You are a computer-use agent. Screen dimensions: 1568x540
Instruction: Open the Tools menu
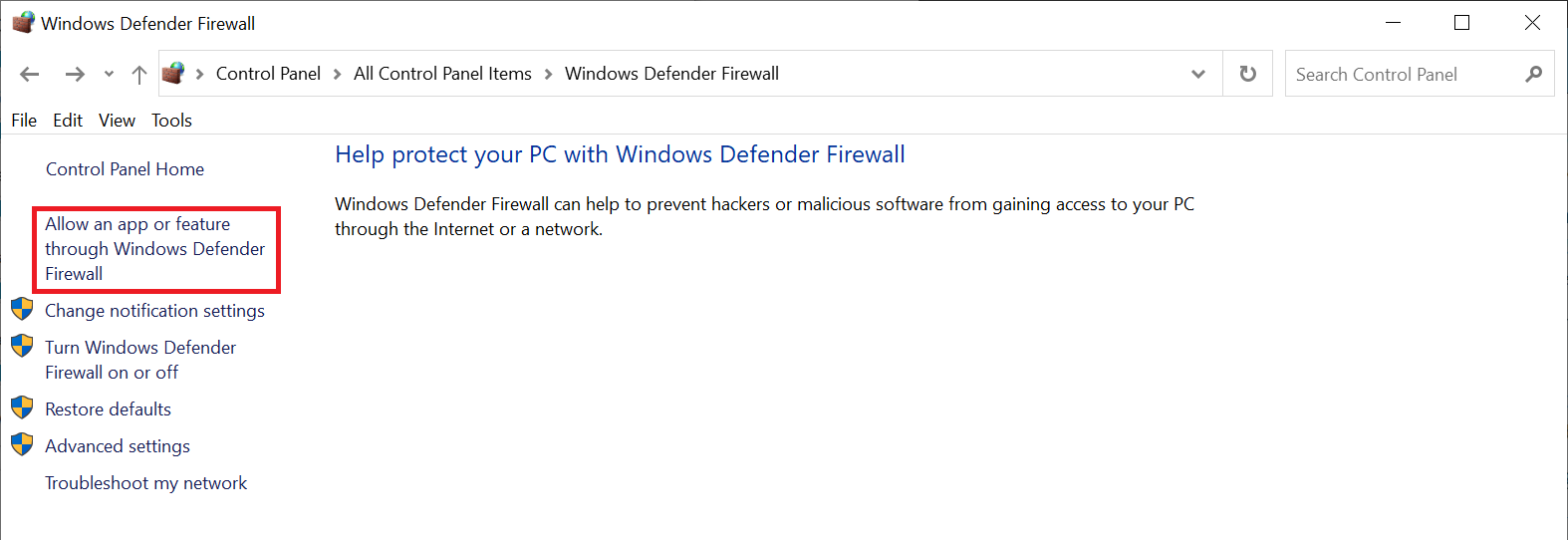(171, 121)
